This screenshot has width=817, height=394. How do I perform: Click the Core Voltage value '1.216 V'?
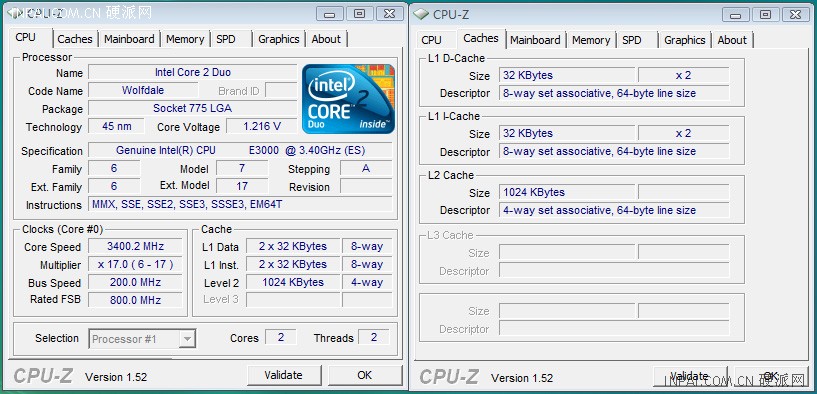coord(262,126)
